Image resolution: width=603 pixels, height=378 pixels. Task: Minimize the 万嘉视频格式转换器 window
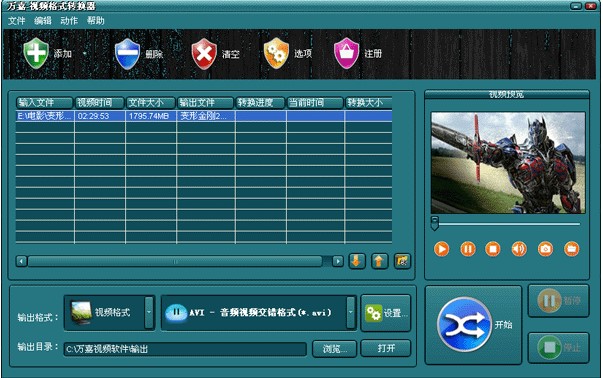[x=576, y=6]
